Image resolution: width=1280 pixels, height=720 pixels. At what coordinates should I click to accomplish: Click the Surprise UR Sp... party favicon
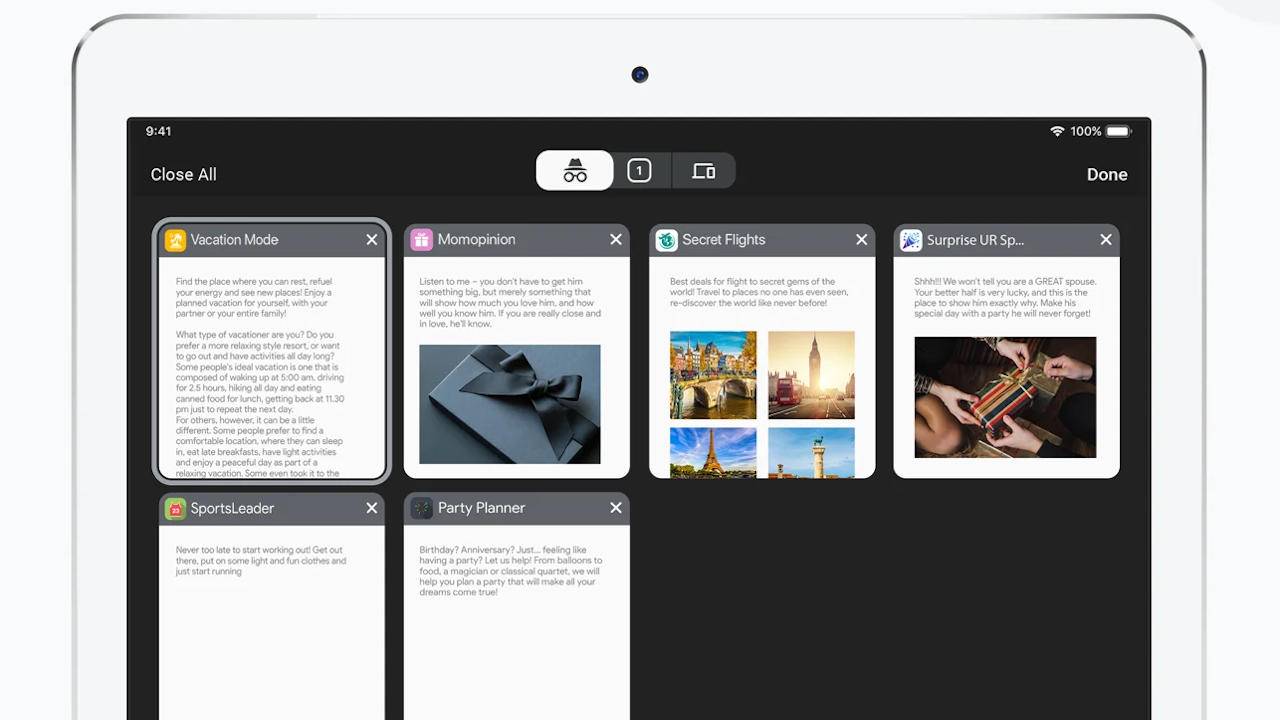click(x=911, y=240)
